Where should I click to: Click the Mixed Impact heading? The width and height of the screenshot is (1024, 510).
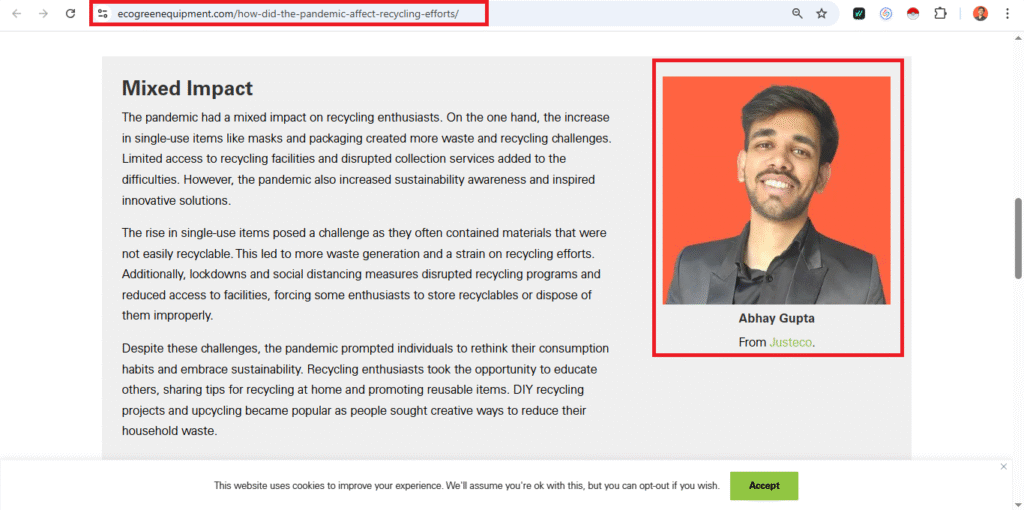click(x=187, y=88)
